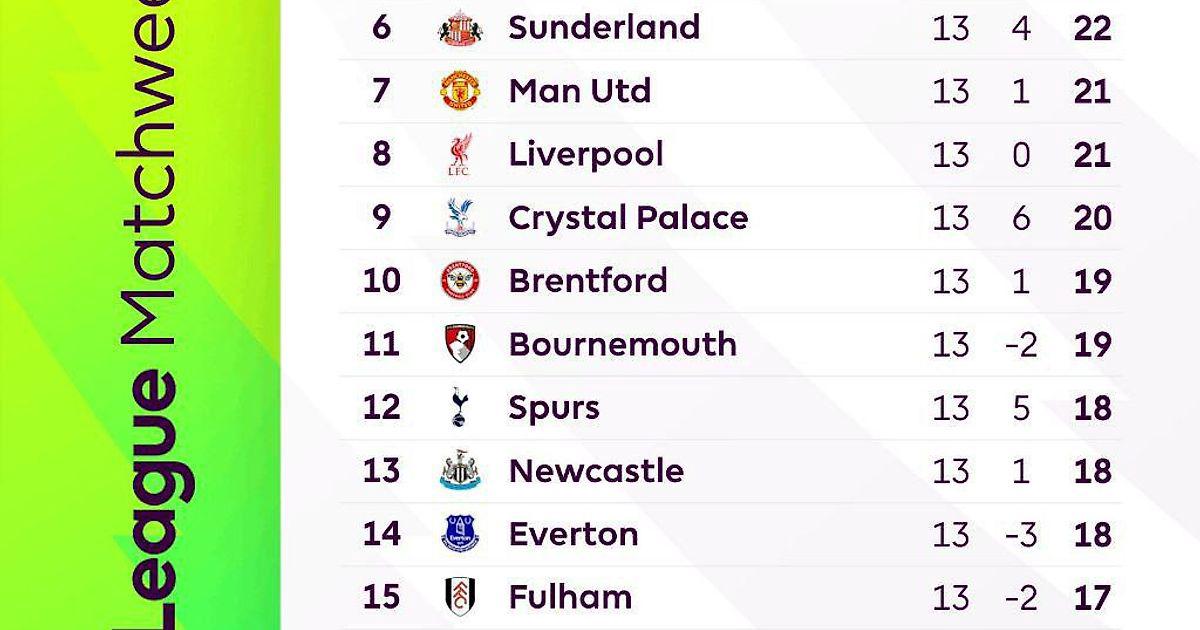Select the Fulham team name
This screenshot has height=630, width=1200.
(570, 597)
